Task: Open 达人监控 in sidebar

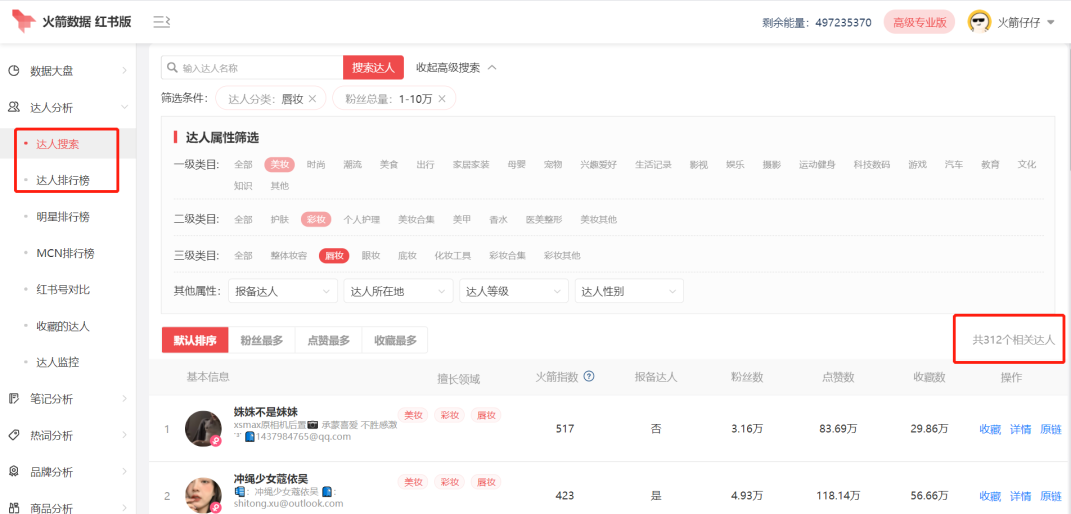Action: 57,362
